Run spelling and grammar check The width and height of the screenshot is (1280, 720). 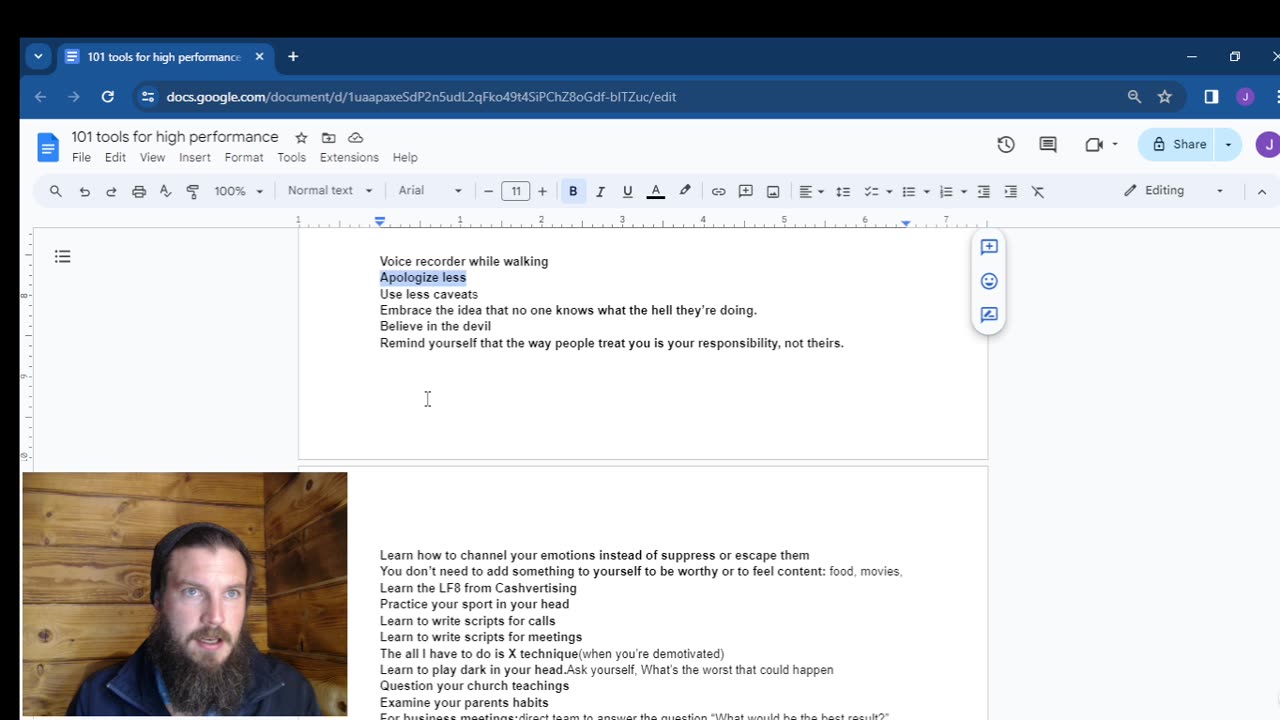166,191
